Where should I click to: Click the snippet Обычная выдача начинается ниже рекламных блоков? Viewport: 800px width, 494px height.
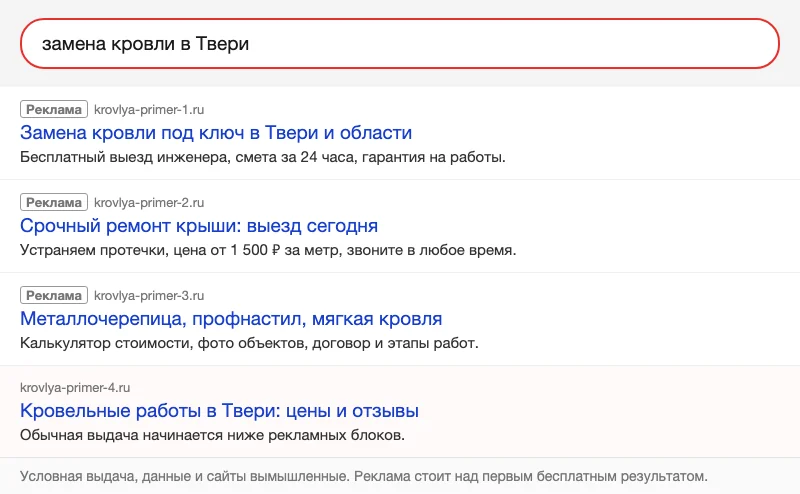pos(212,435)
